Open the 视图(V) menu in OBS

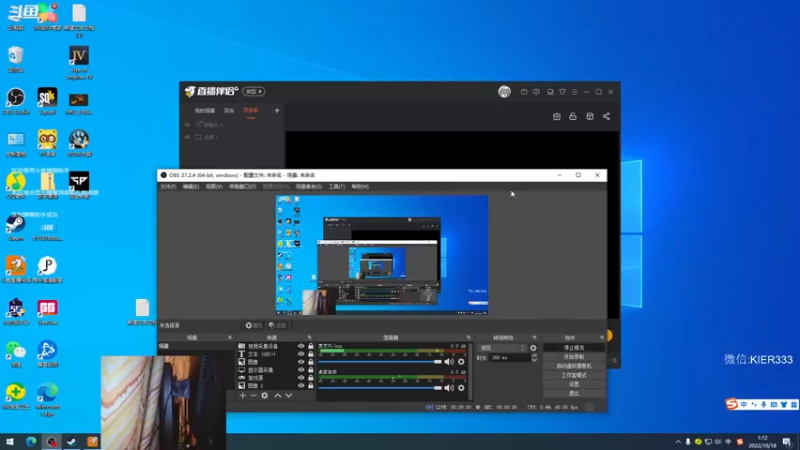coord(214,187)
